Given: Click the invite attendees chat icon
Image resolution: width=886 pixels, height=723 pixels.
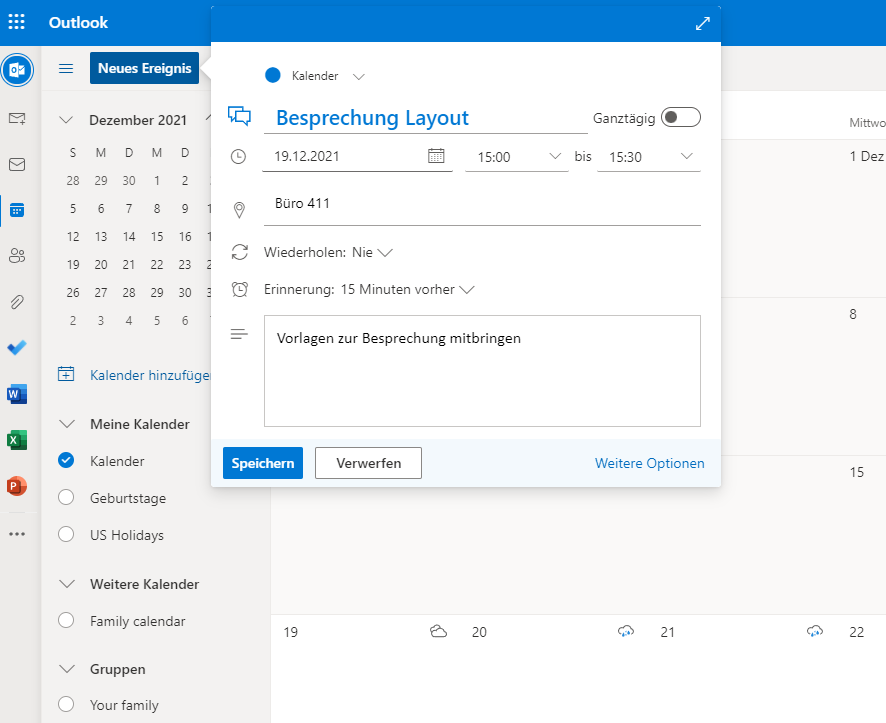Looking at the screenshot, I should coord(240,116).
